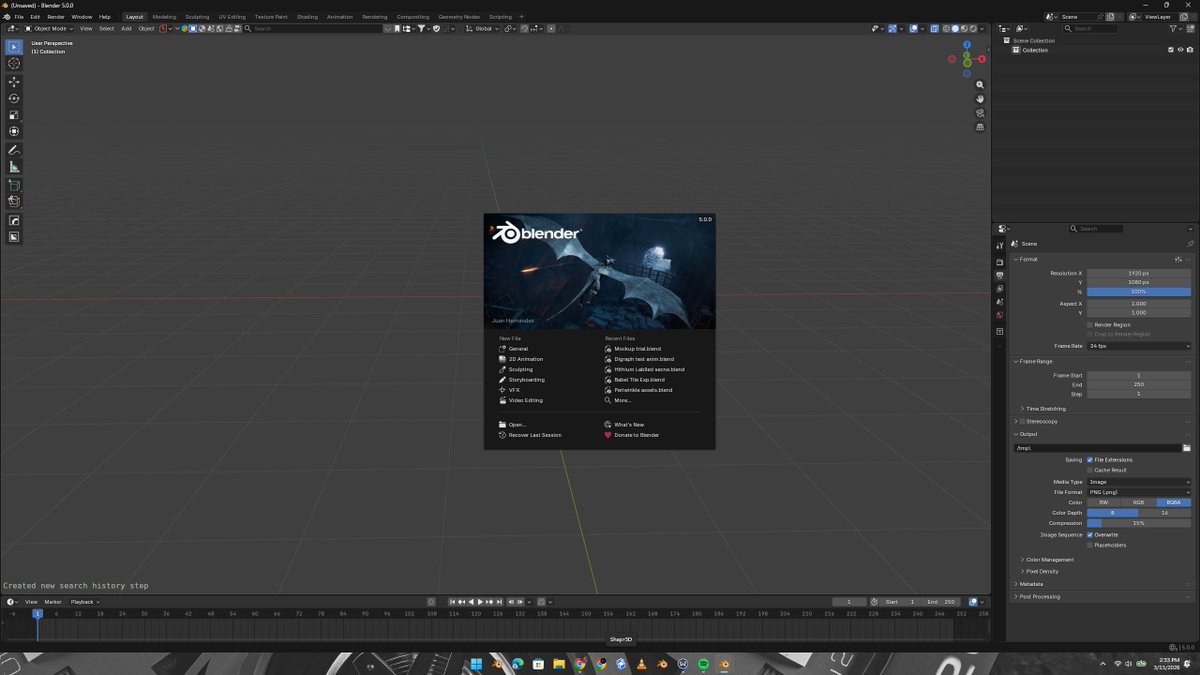Create new General file from splash
The width and height of the screenshot is (1200, 675).
coord(518,348)
